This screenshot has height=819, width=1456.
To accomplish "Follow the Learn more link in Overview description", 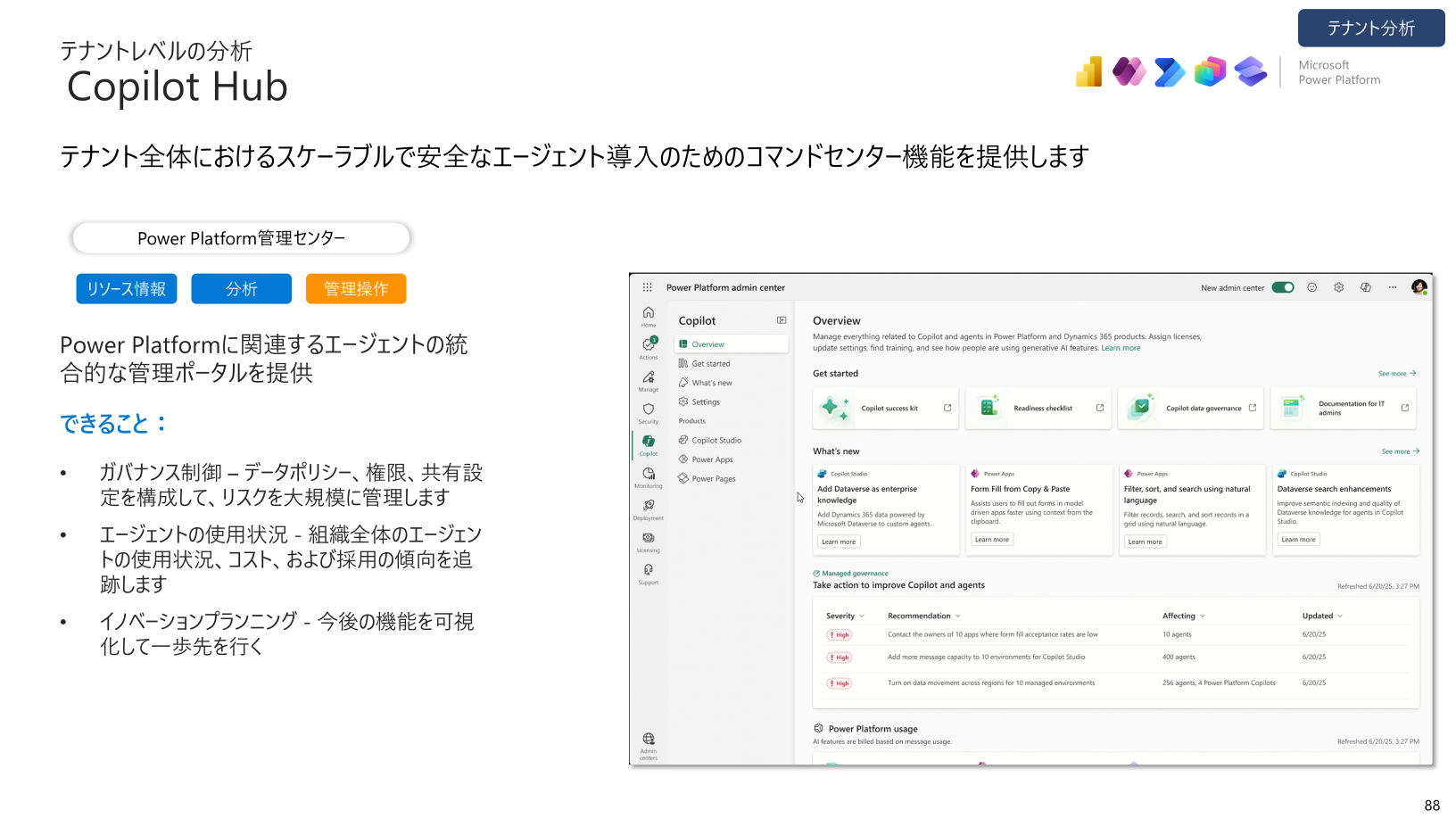I will coord(1121,348).
